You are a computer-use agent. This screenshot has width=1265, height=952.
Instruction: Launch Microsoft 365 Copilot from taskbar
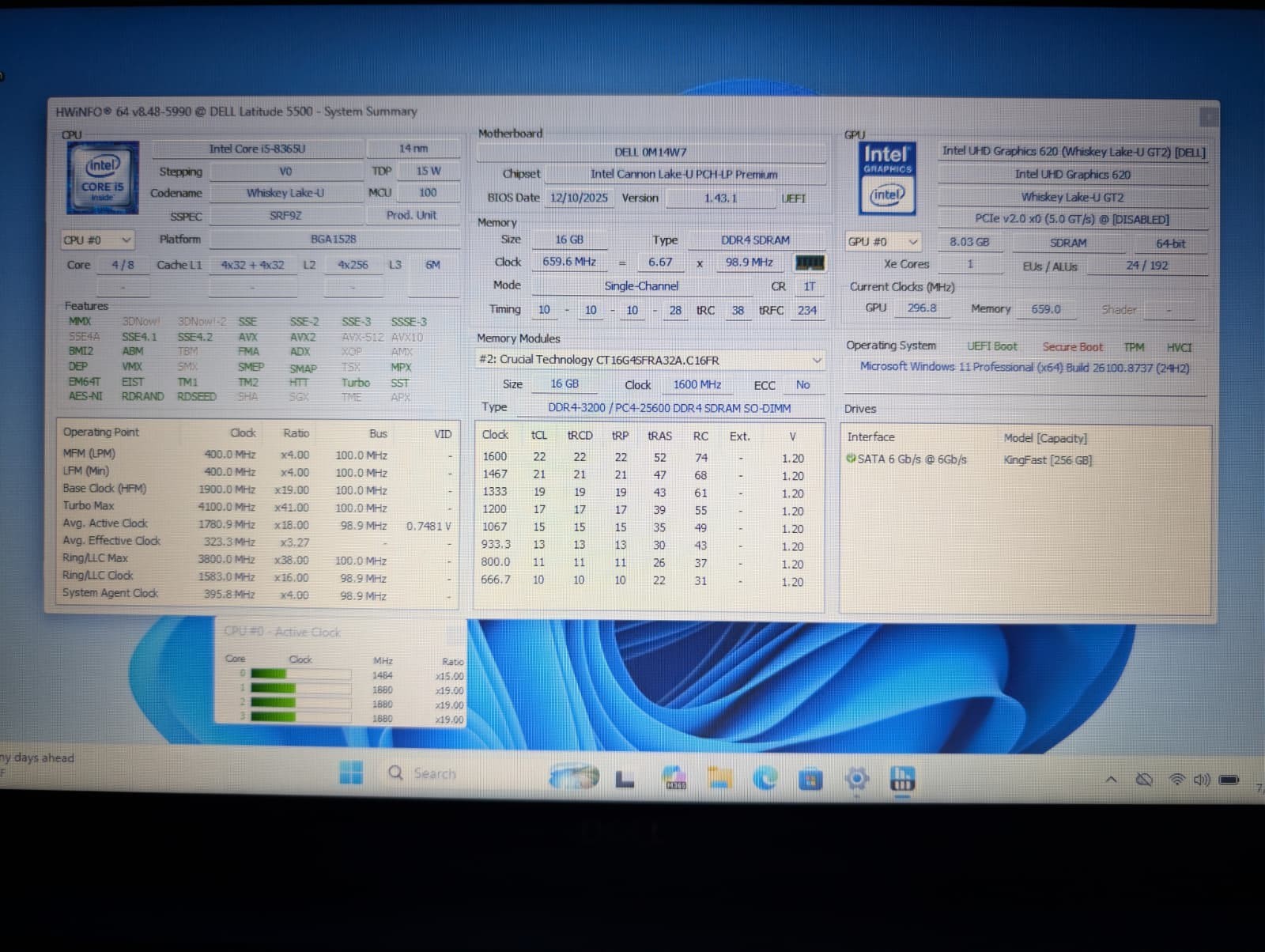click(674, 778)
